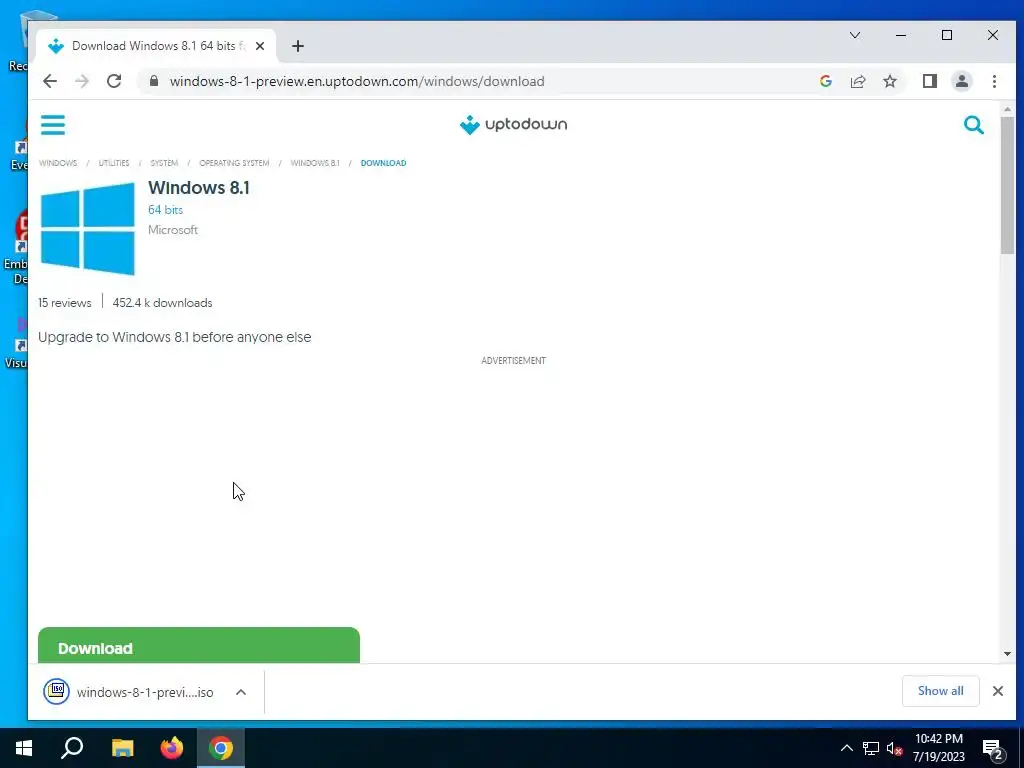Bookmark this tab with the star

pos(889,81)
